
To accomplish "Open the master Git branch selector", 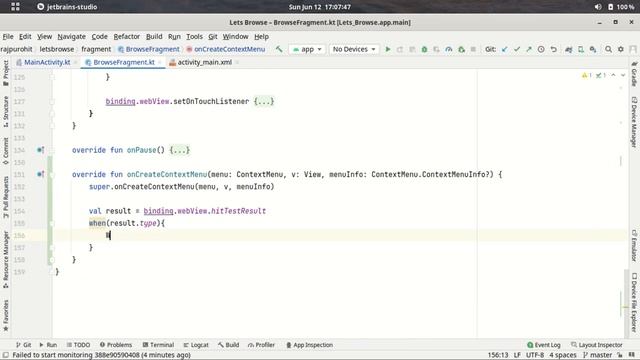I will [598, 355].
